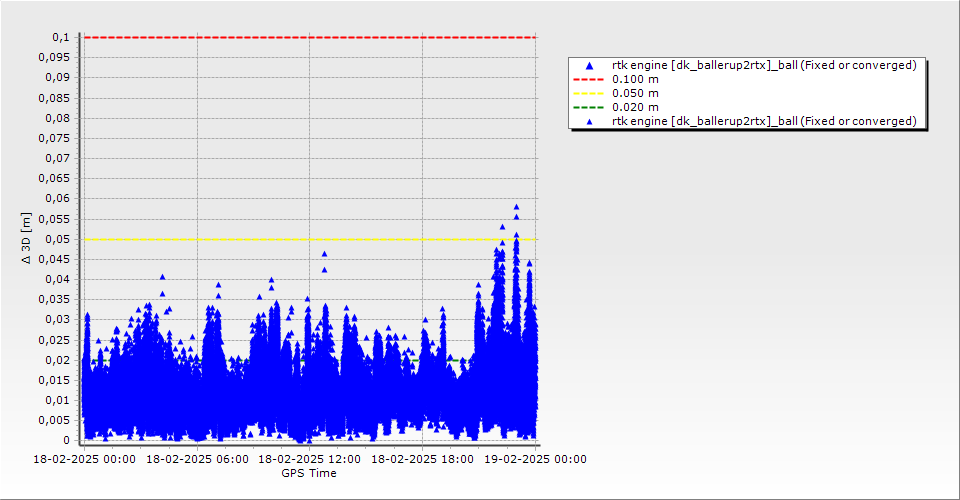Click the 18-02-2025 06:00 axis label
Screen dimensions: 960x500
tap(197, 459)
